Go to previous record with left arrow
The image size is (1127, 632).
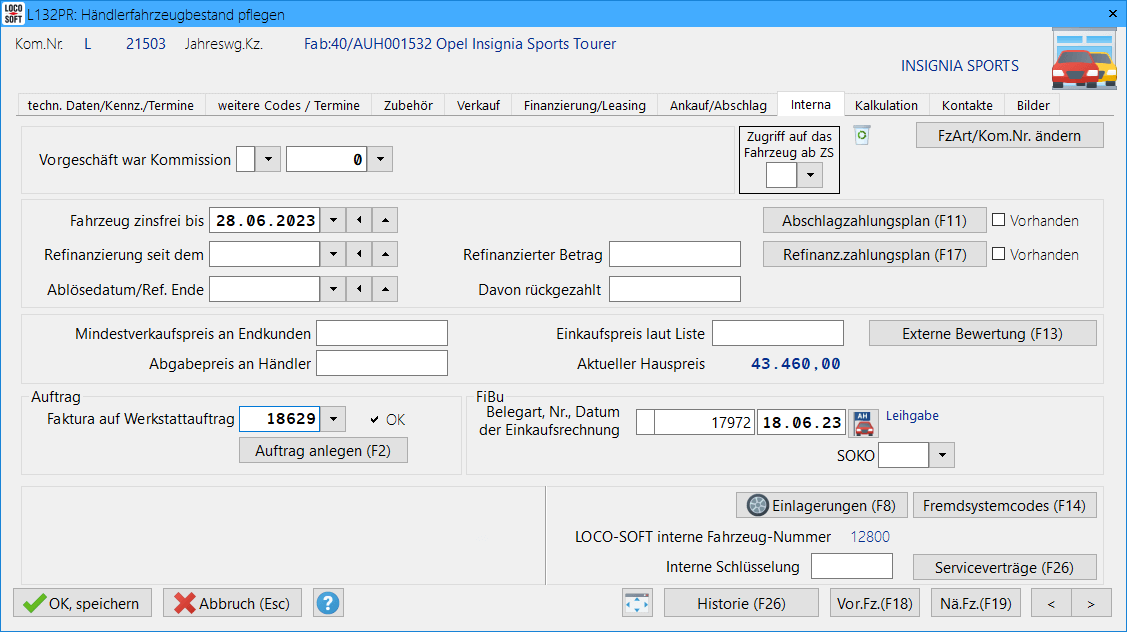[1051, 603]
